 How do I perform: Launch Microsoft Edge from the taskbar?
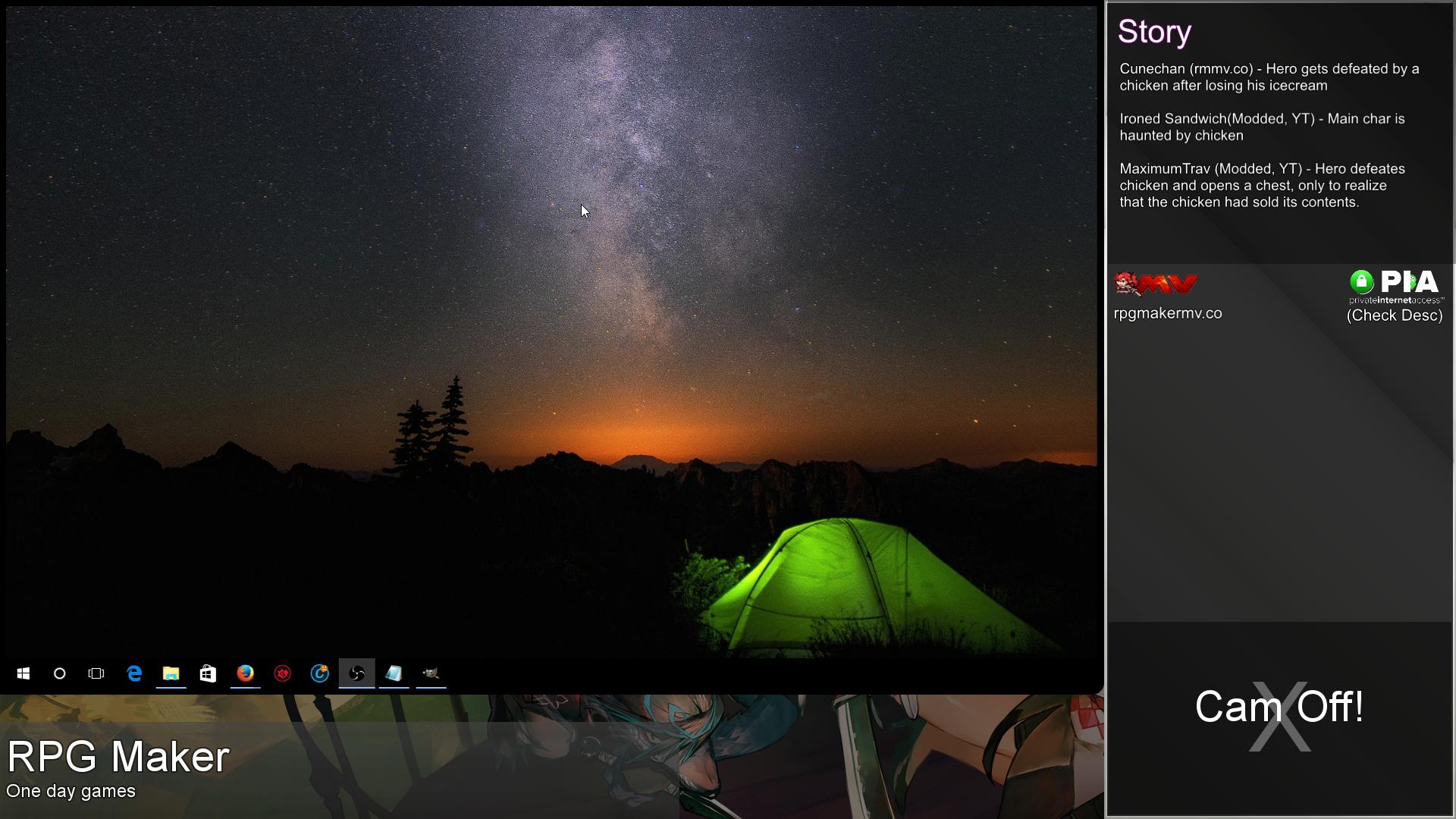coord(134,673)
